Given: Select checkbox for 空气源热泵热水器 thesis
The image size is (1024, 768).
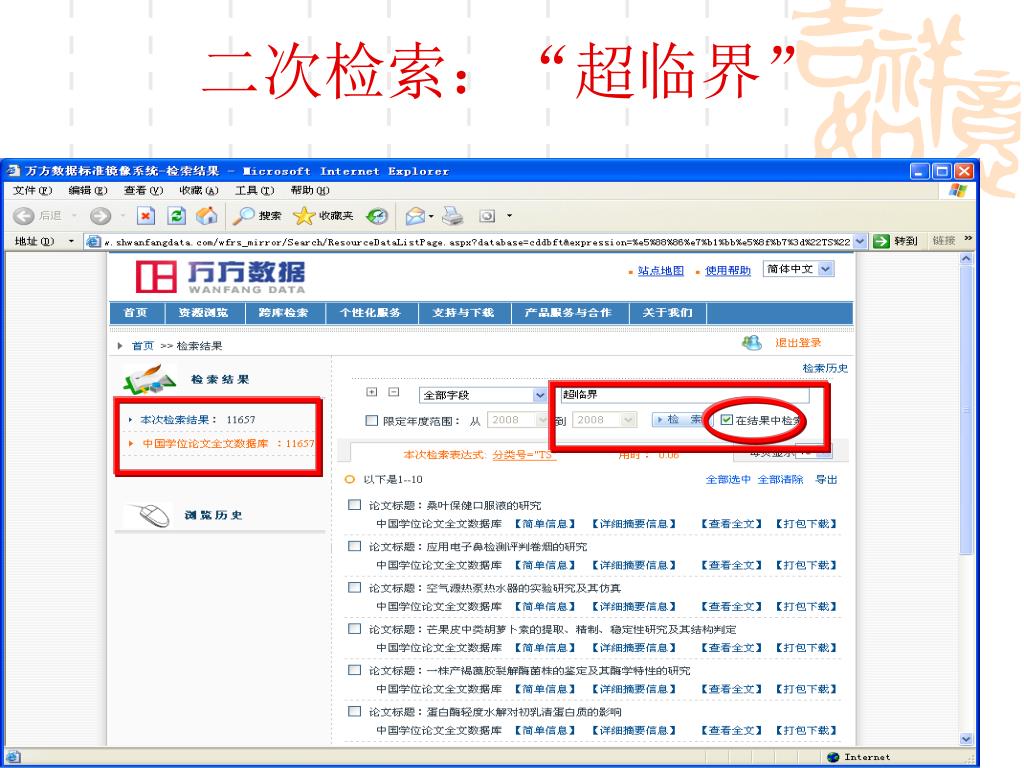Looking at the screenshot, I should tap(355, 587).
